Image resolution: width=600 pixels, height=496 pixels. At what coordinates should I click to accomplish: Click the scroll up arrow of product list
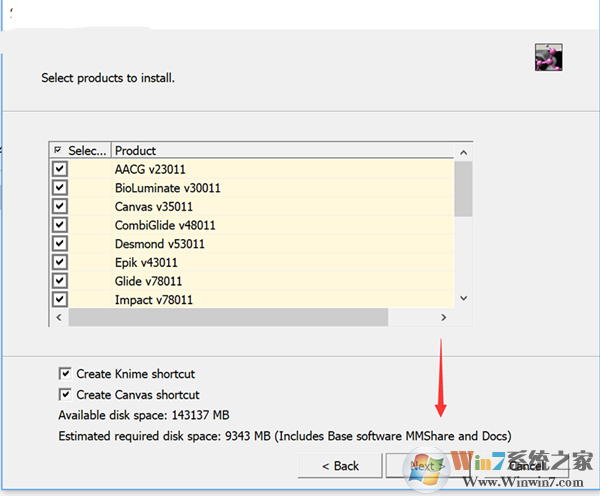click(x=463, y=152)
